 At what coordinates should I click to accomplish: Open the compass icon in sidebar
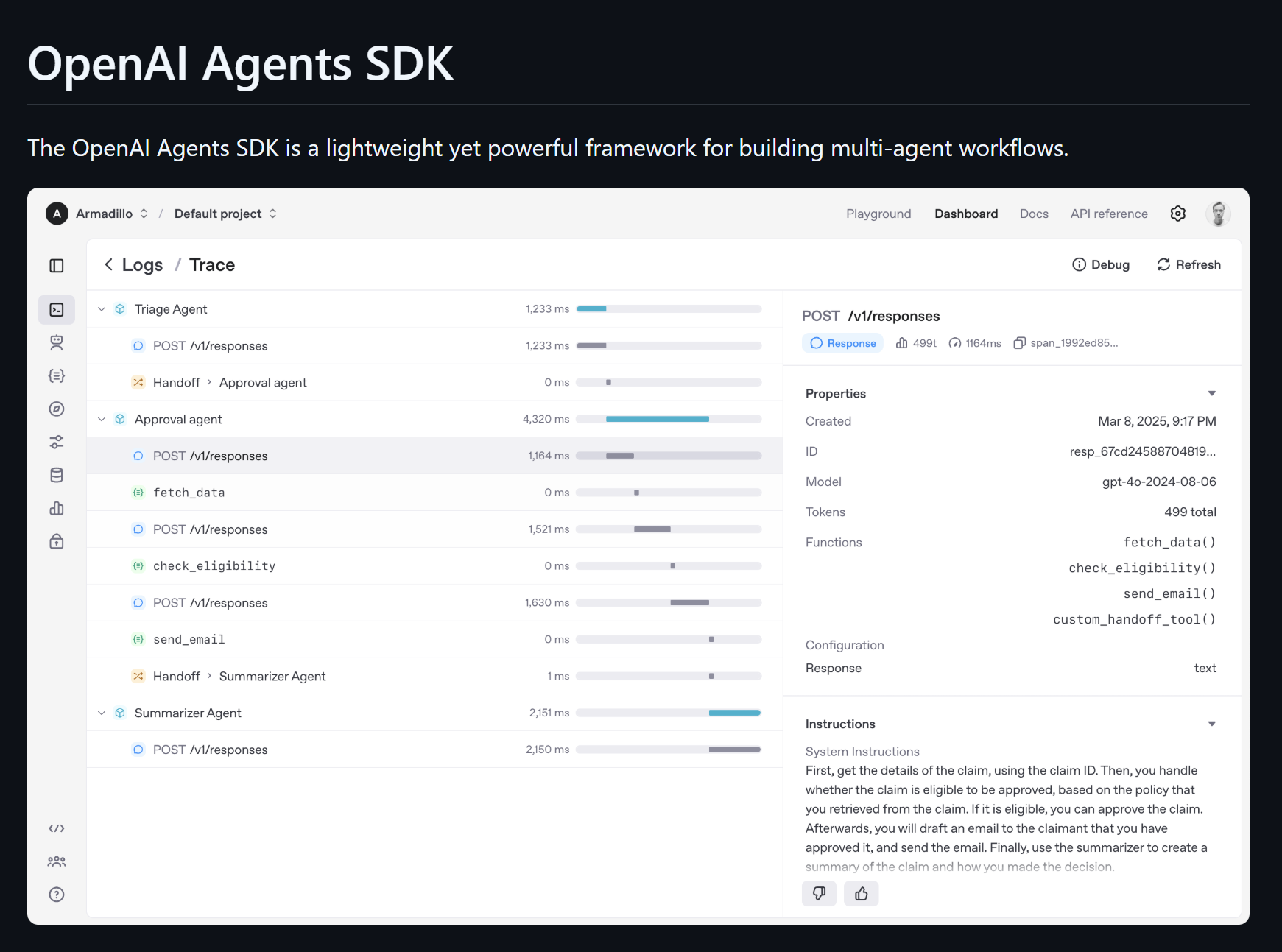coord(57,409)
